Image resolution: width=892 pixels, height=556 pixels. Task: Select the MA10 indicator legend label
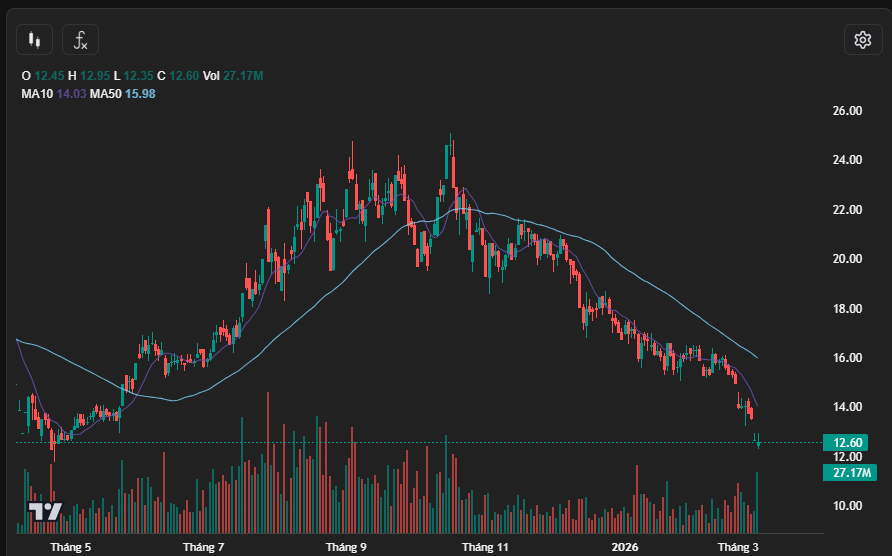click(x=37, y=94)
